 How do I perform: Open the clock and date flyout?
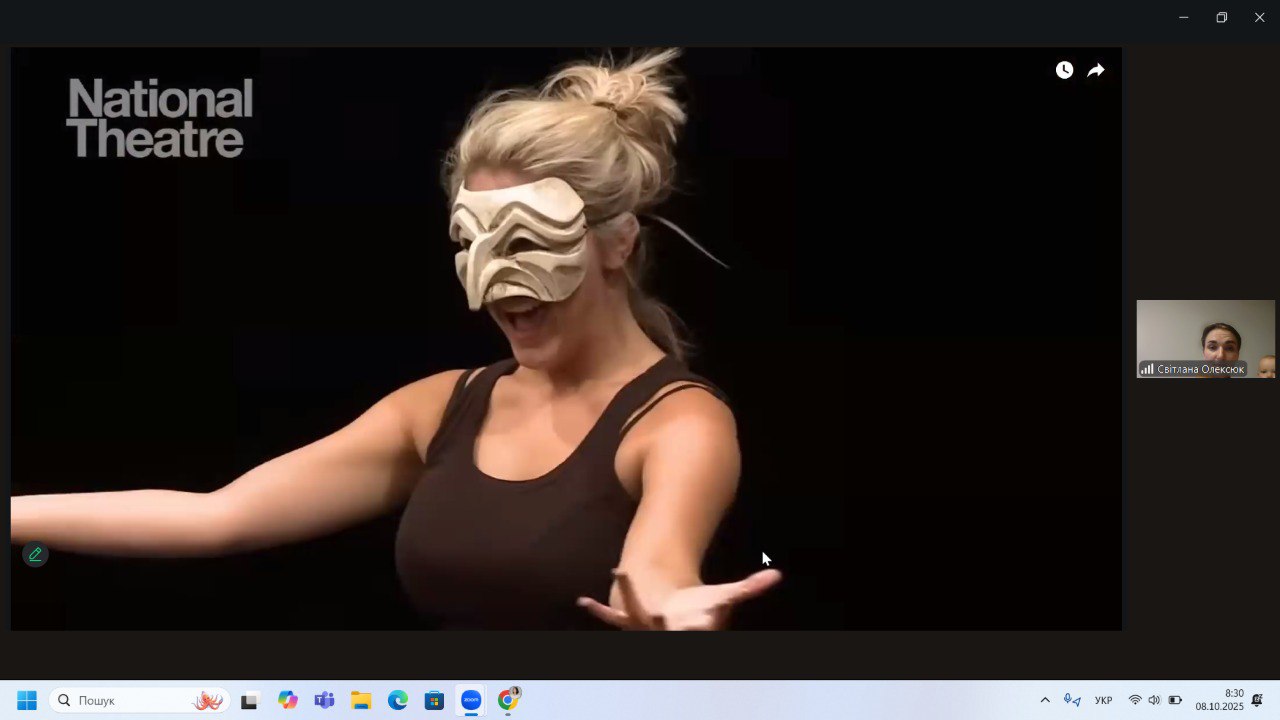point(1219,700)
